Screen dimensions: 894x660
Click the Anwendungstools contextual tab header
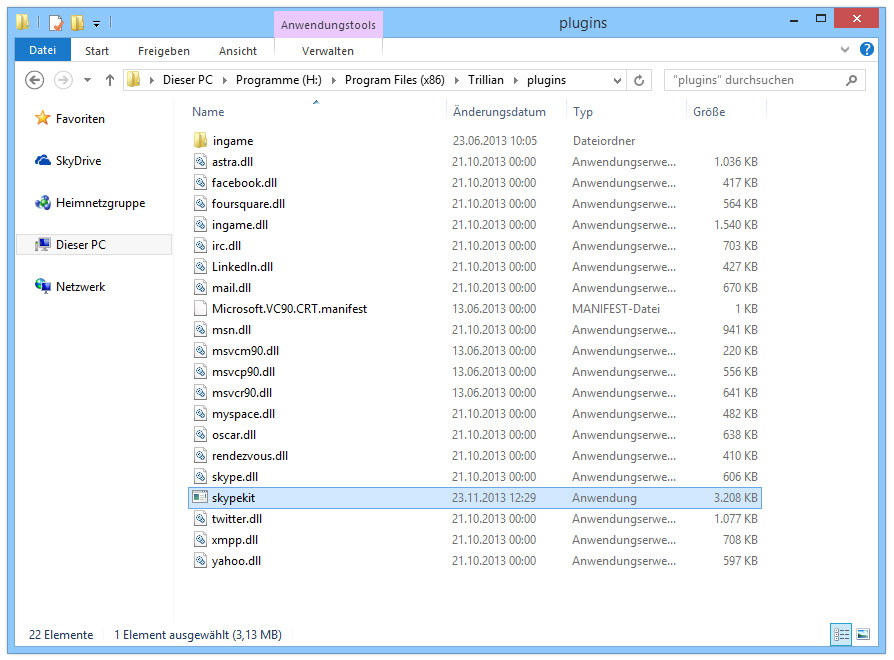click(x=328, y=25)
